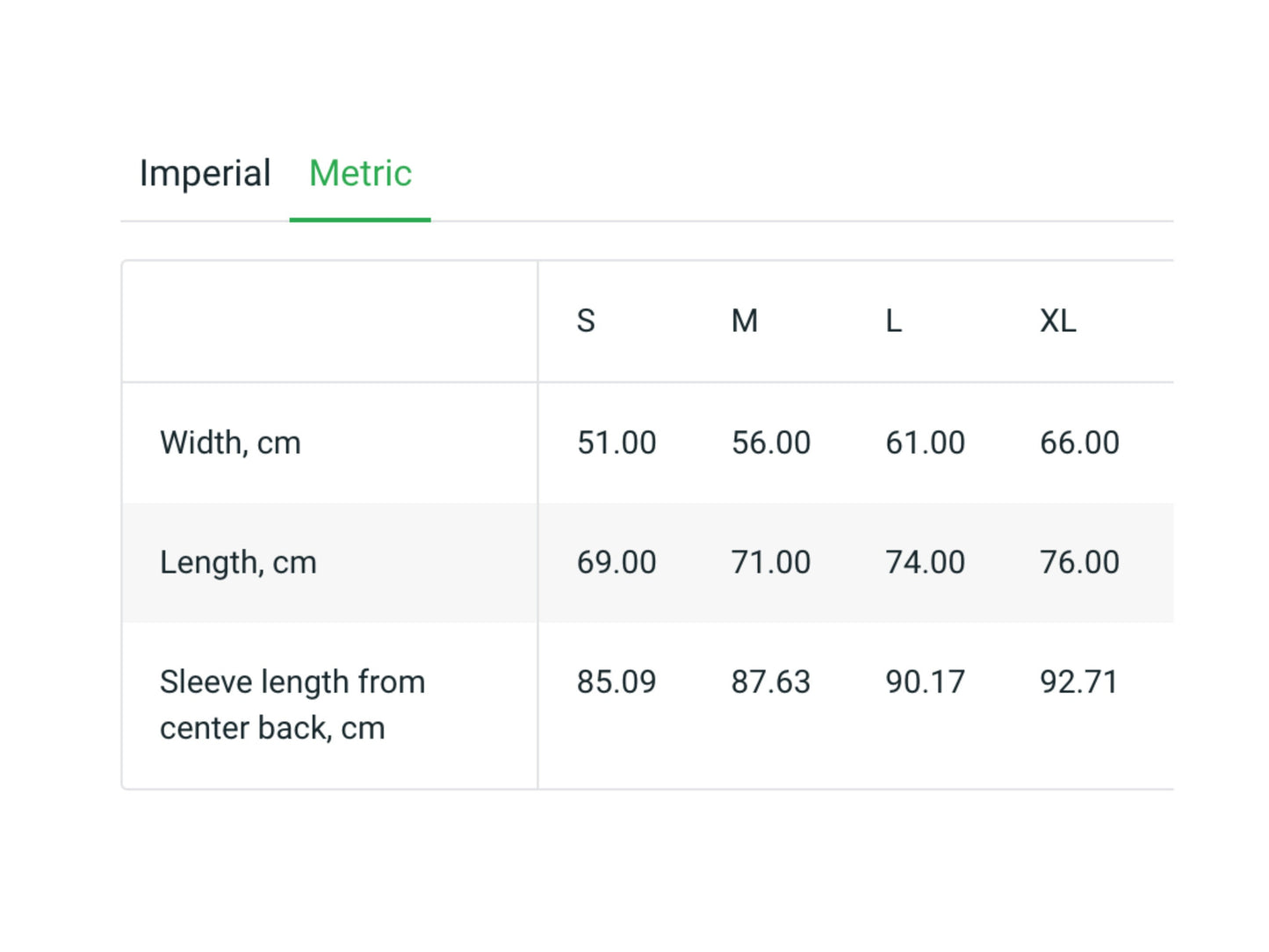
Task: Click the L size column header
Action: click(893, 321)
